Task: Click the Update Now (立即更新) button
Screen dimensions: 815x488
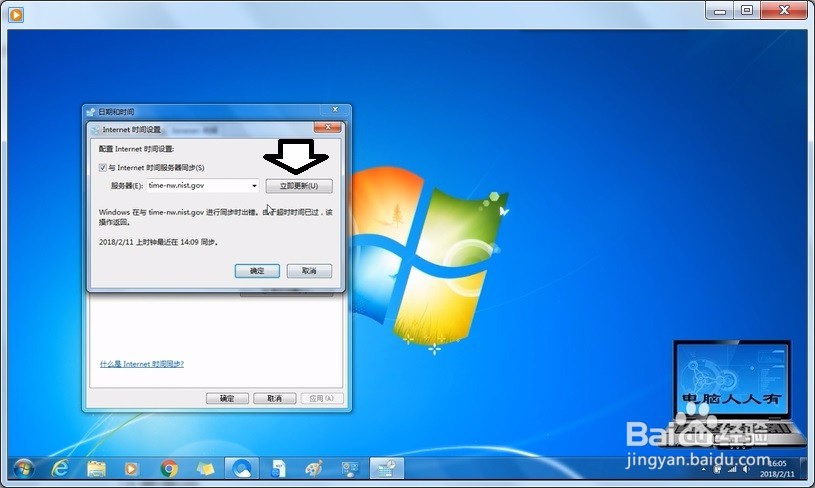Action: tap(299, 186)
